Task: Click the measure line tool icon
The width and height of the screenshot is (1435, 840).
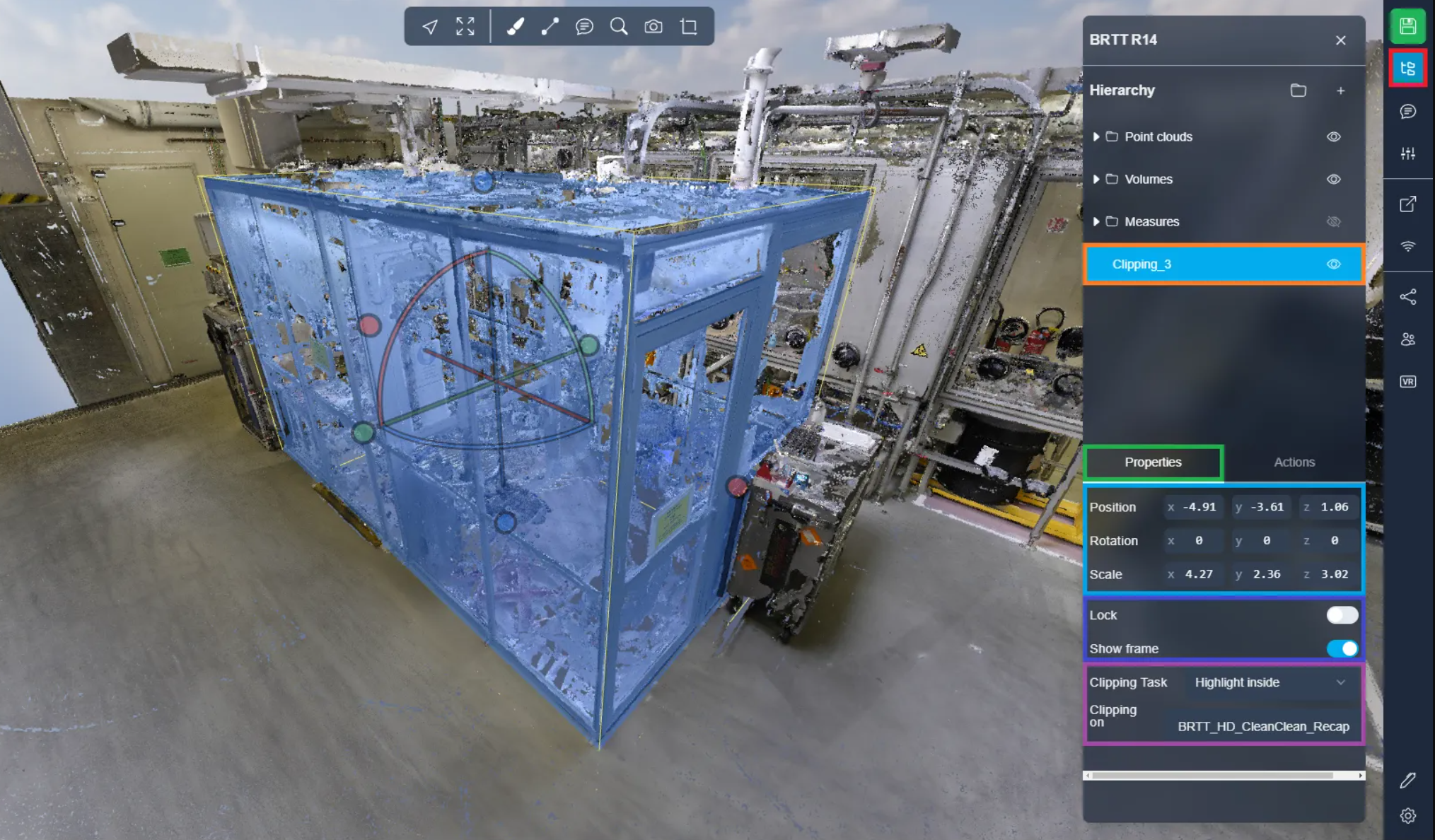Action: tap(550, 27)
